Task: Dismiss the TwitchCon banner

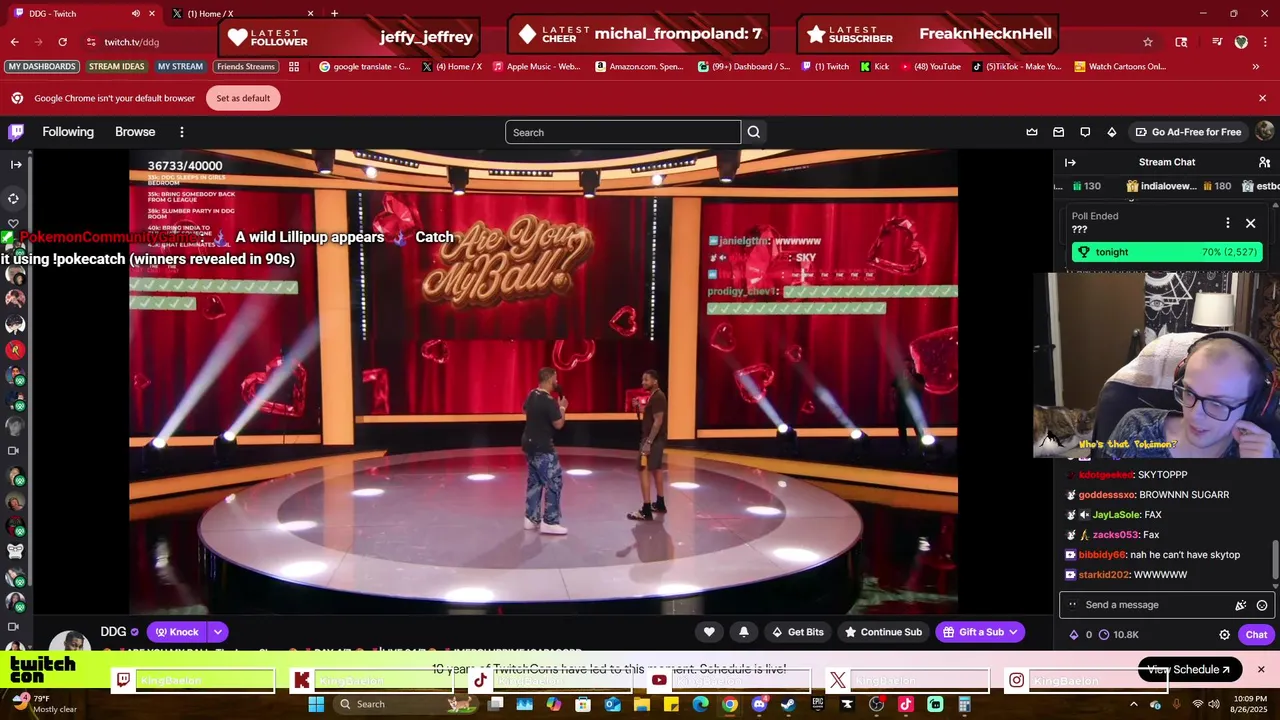Action: [1261, 669]
